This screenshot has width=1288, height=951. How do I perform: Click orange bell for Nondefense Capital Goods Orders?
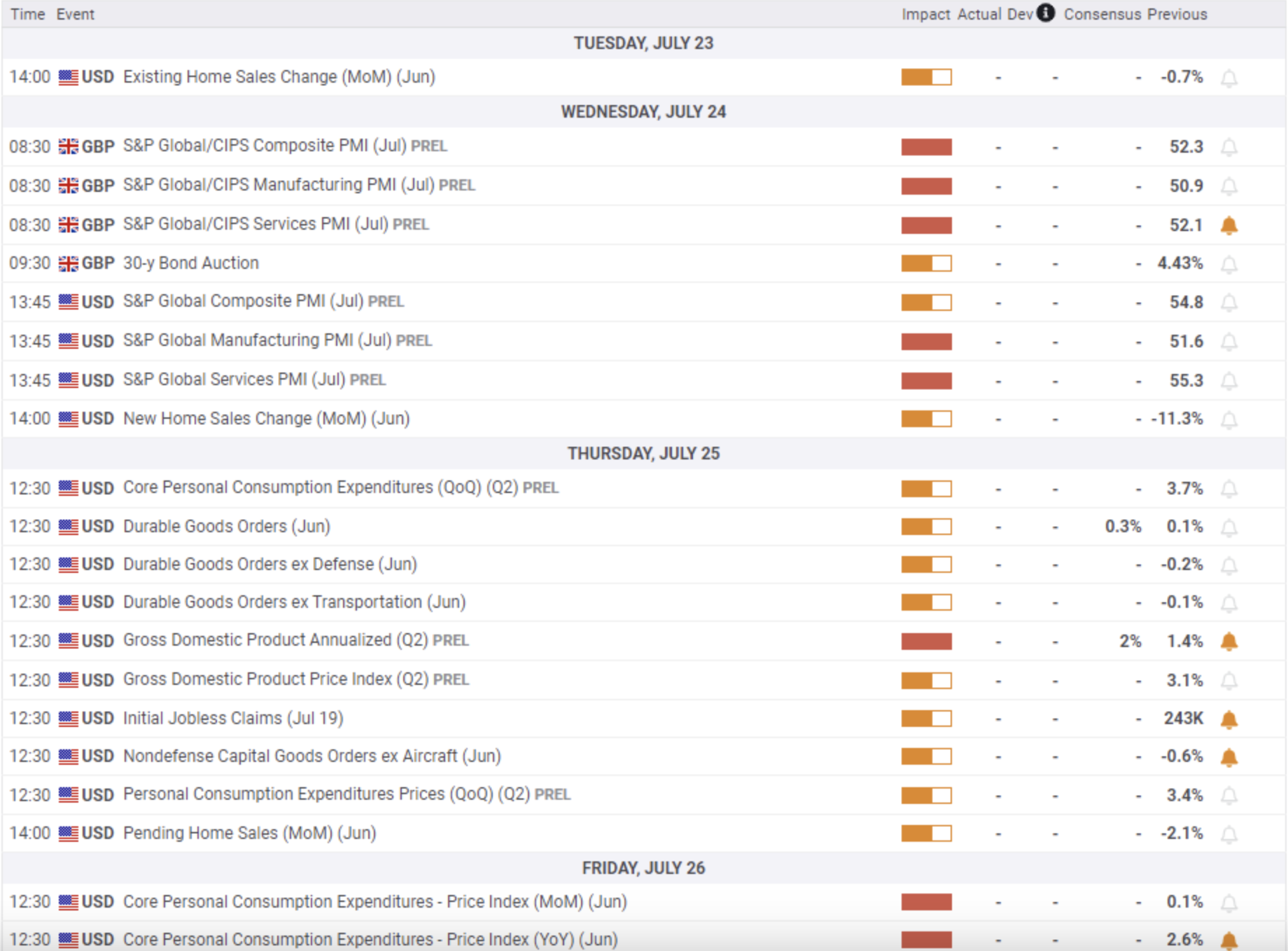[x=1229, y=757]
